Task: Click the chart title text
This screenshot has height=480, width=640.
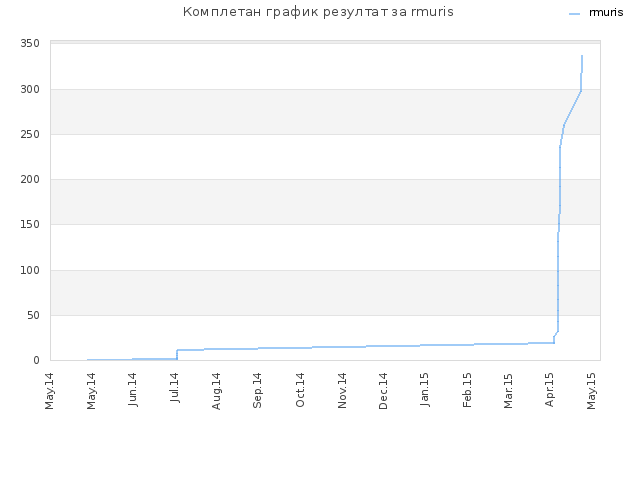Action: (318, 12)
